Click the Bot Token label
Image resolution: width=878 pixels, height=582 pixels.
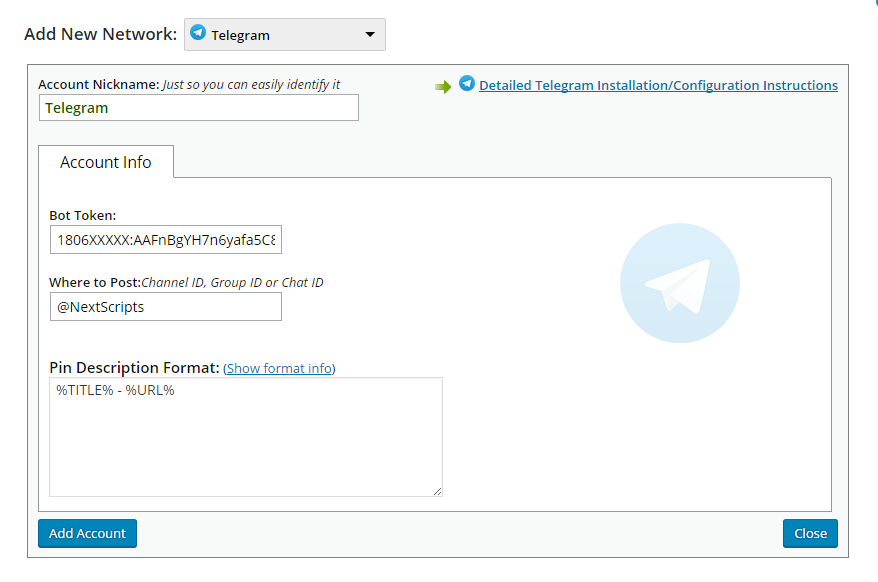pos(83,216)
